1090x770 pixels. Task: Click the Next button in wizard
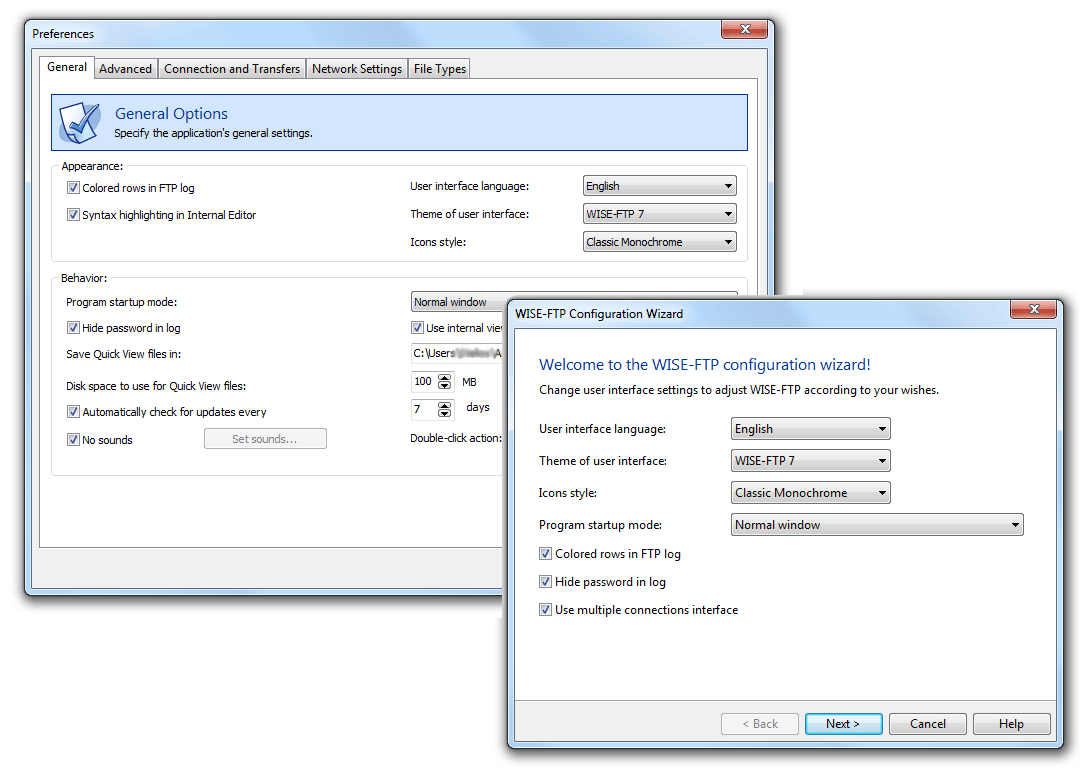tap(843, 723)
